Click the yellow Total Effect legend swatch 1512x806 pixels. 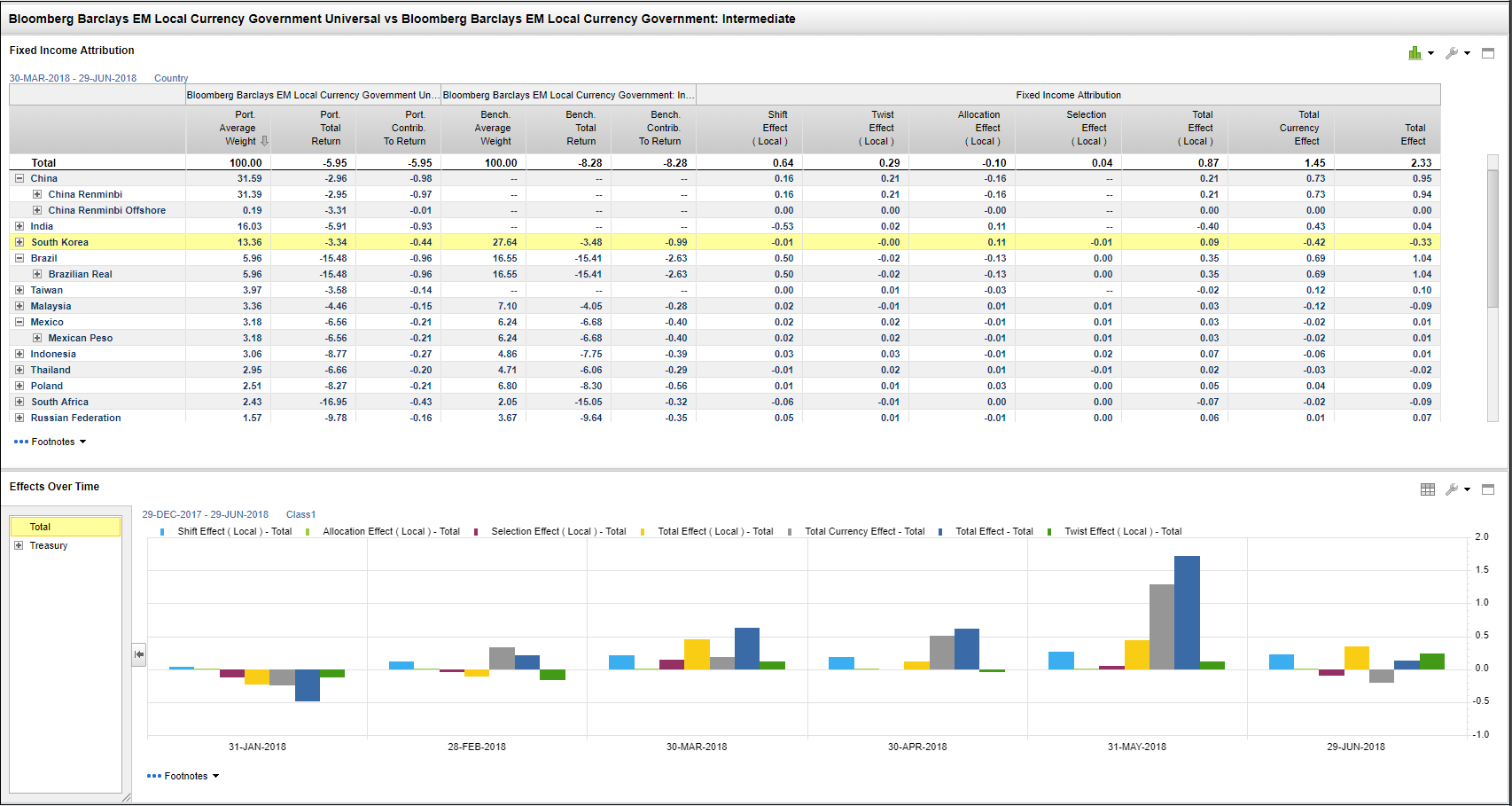point(643,530)
